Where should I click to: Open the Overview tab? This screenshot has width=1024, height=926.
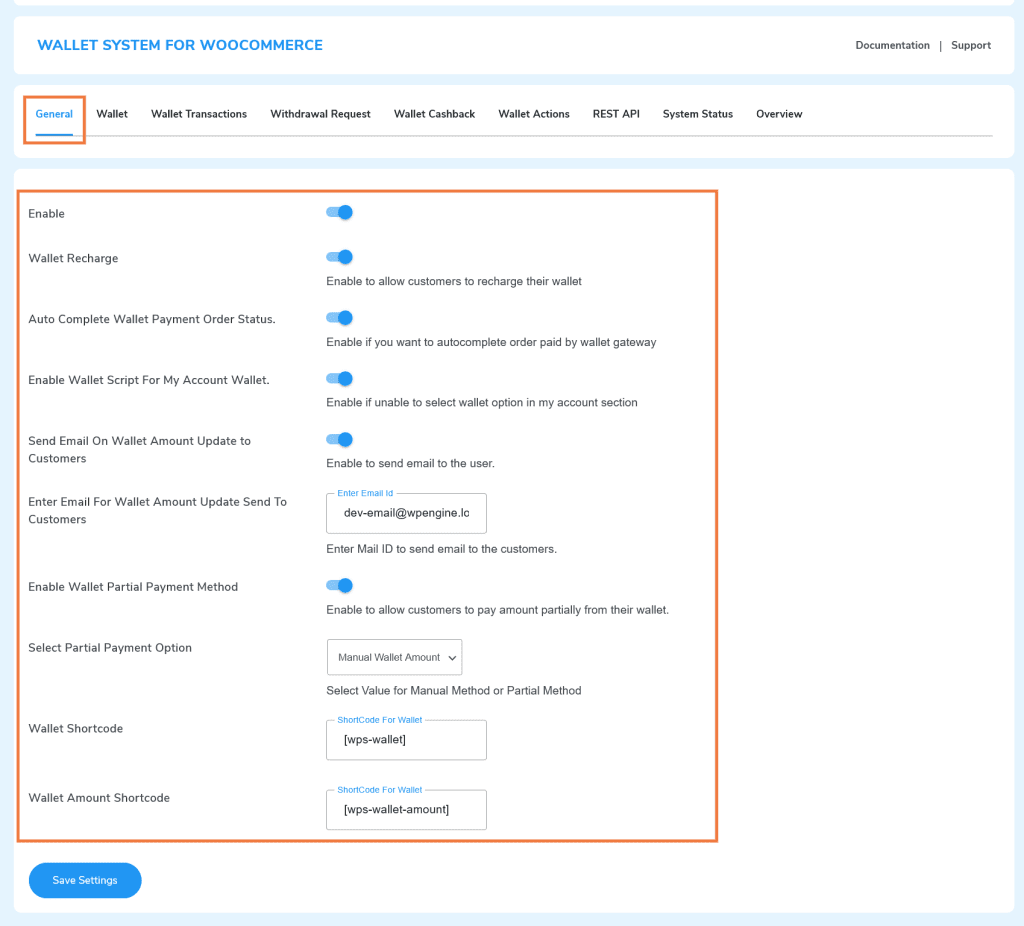click(x=778, y=114)
